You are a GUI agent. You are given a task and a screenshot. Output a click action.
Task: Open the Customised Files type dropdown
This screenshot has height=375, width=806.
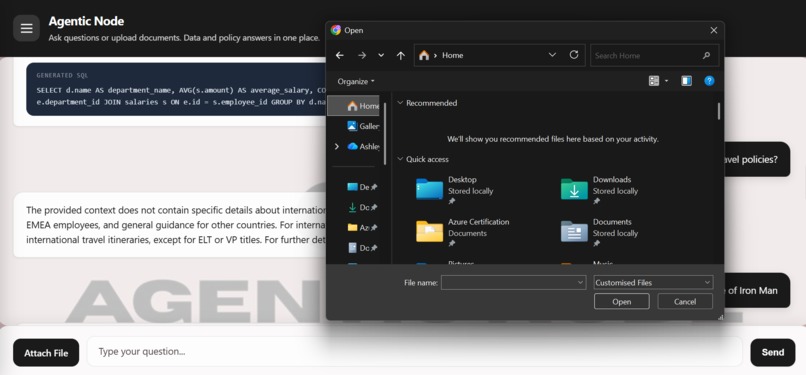(653, 283)
